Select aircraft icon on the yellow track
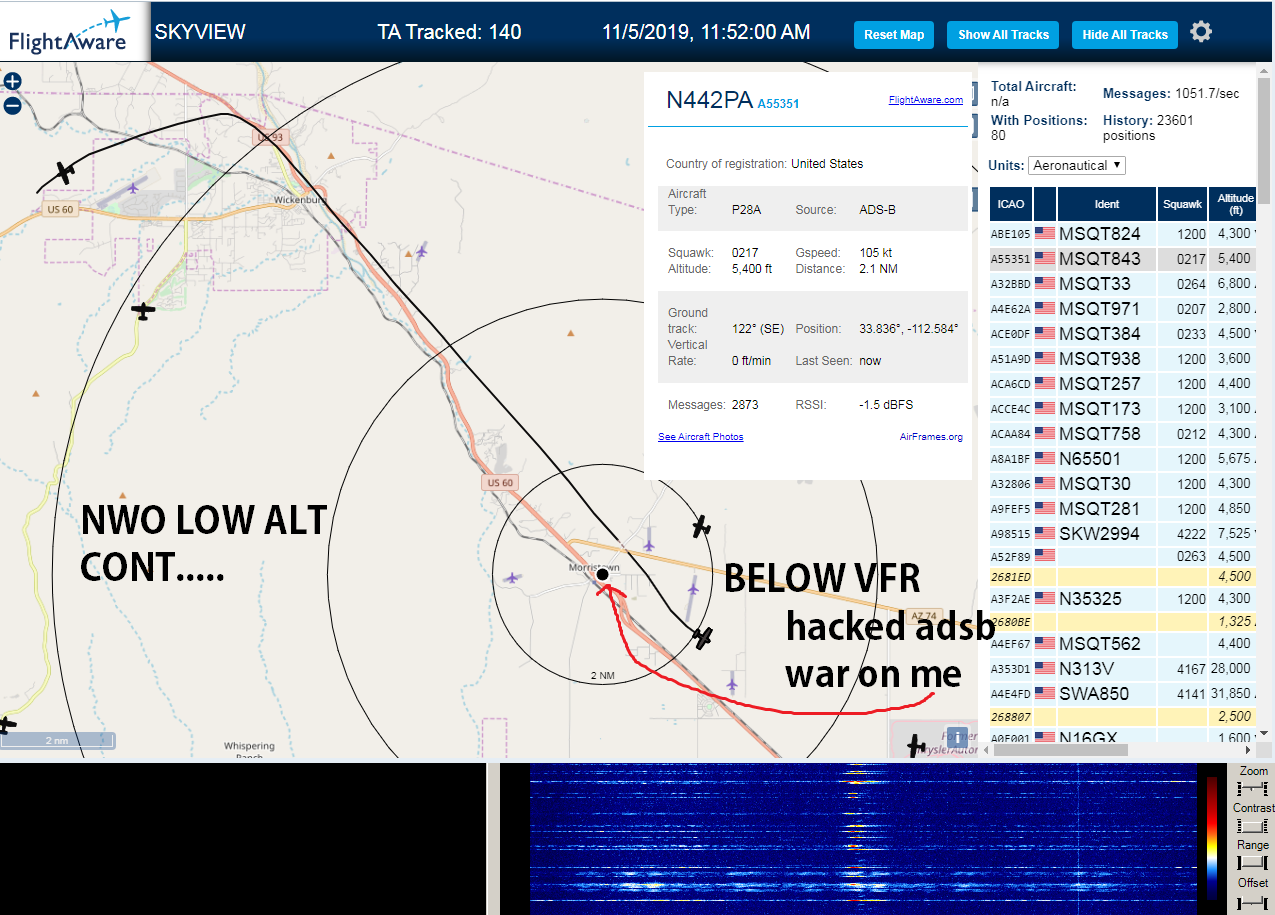The width and height of the screenshot is (1275, 915). point(144,312)
